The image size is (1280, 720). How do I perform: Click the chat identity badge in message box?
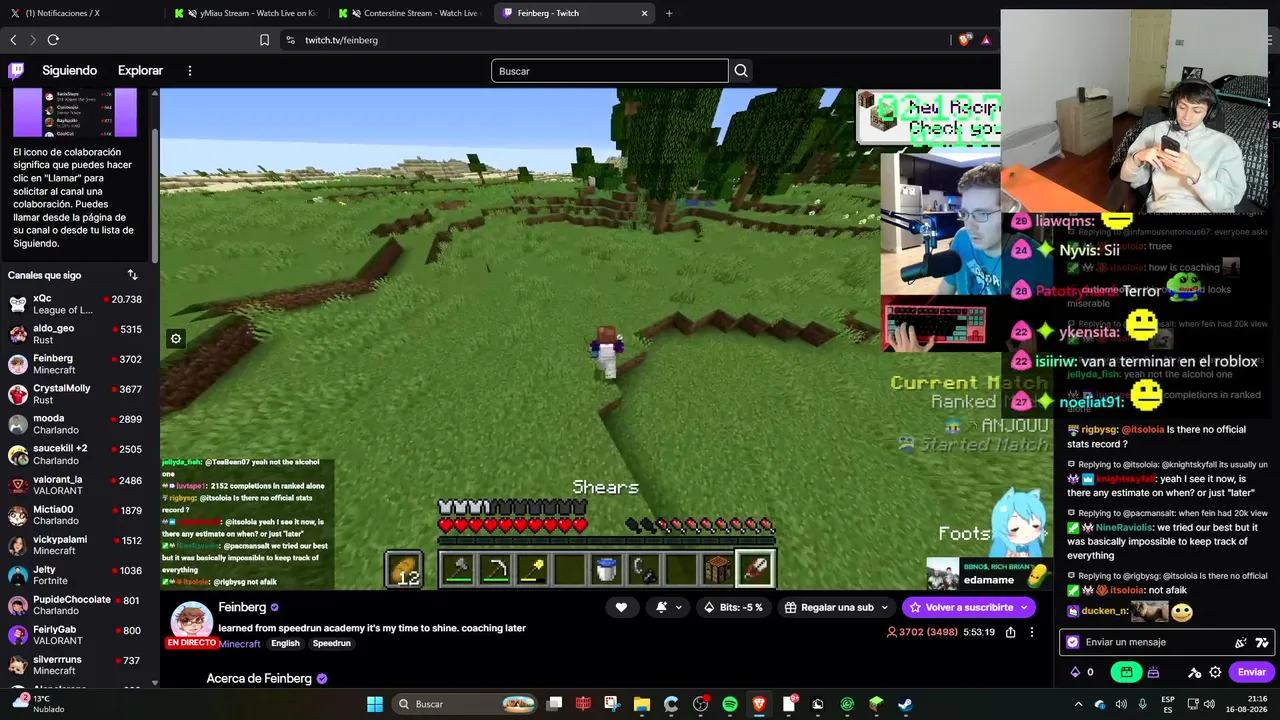(1073, 642)
